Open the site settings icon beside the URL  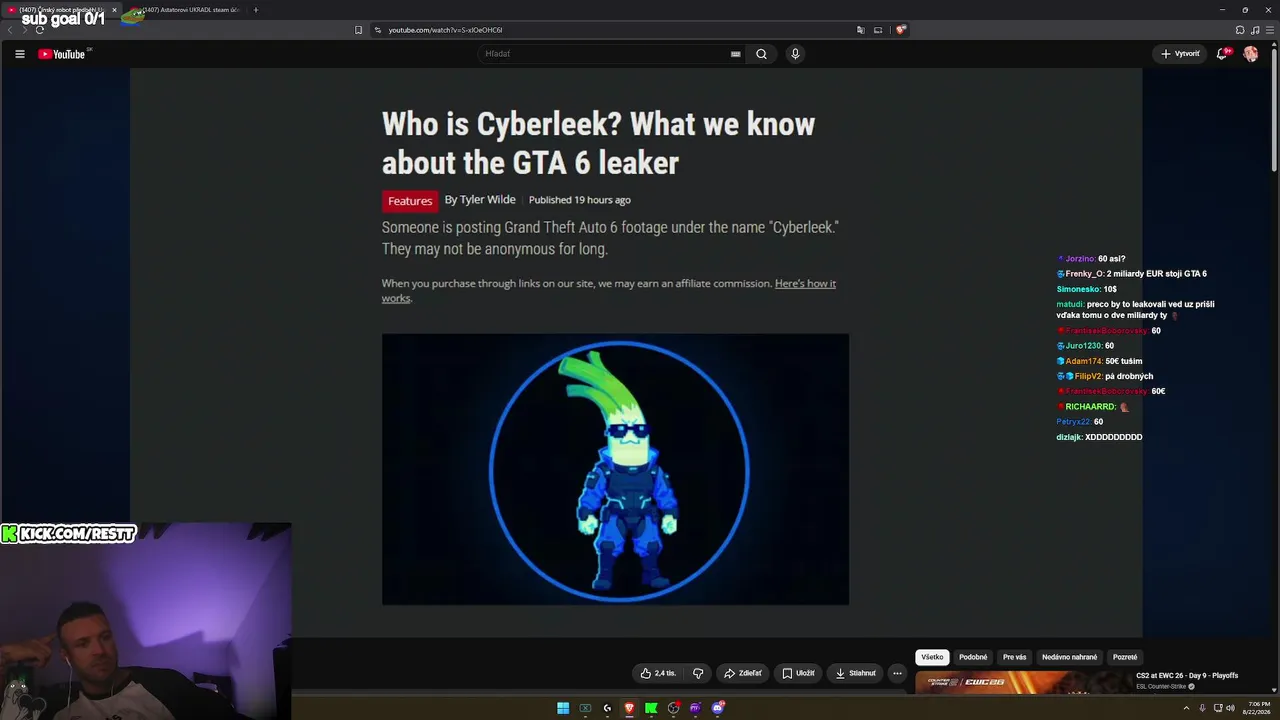pos(378,30)
